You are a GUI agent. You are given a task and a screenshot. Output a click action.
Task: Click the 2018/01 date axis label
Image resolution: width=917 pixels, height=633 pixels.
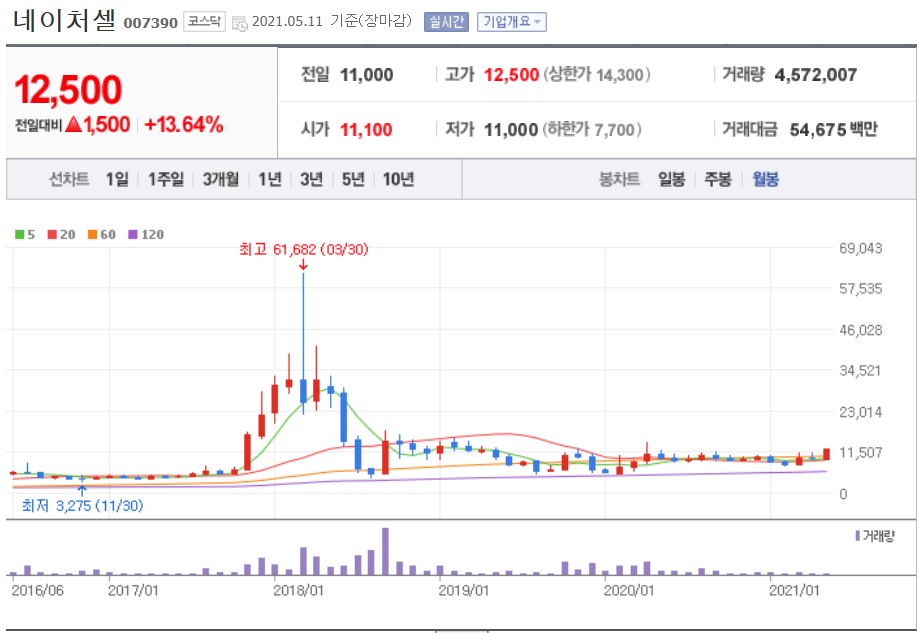coord(298,590)
